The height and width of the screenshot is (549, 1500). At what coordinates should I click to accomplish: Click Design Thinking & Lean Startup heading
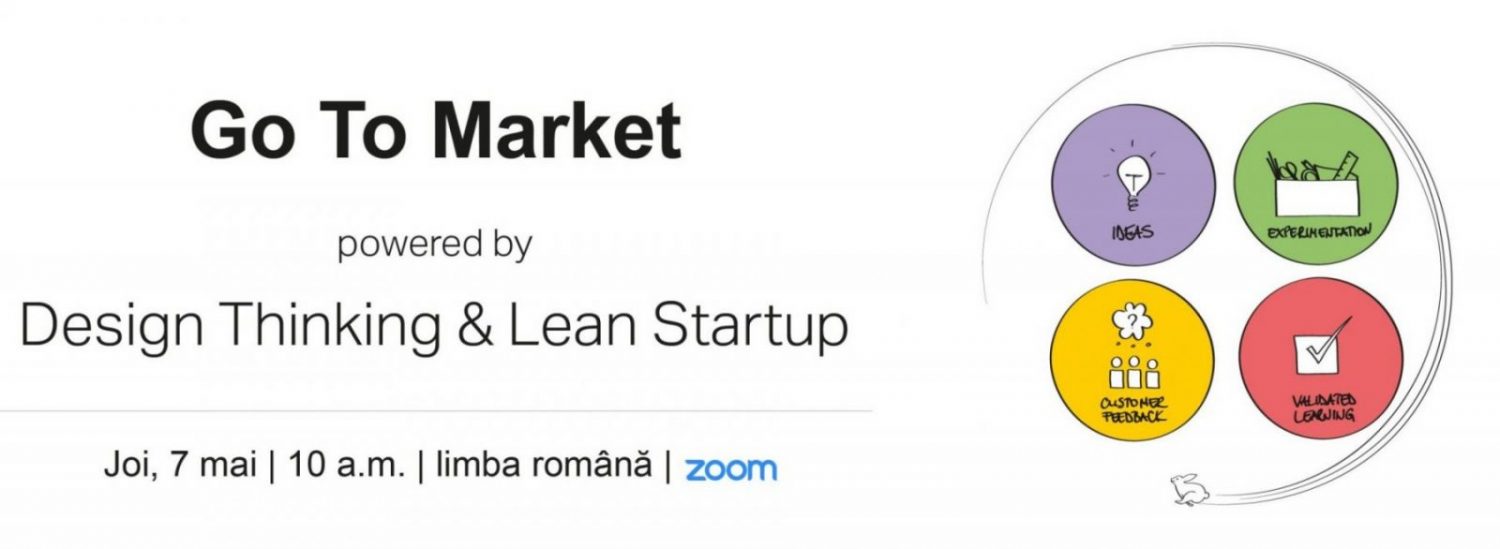point(434,326)
